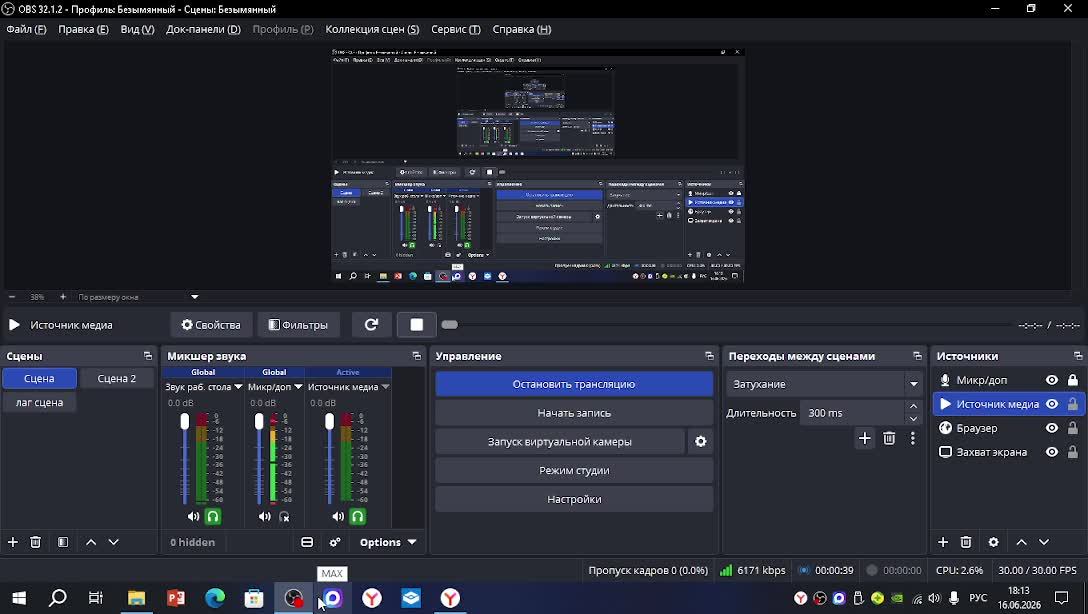Open Свойства of the media source

click(x=211, y=325)
